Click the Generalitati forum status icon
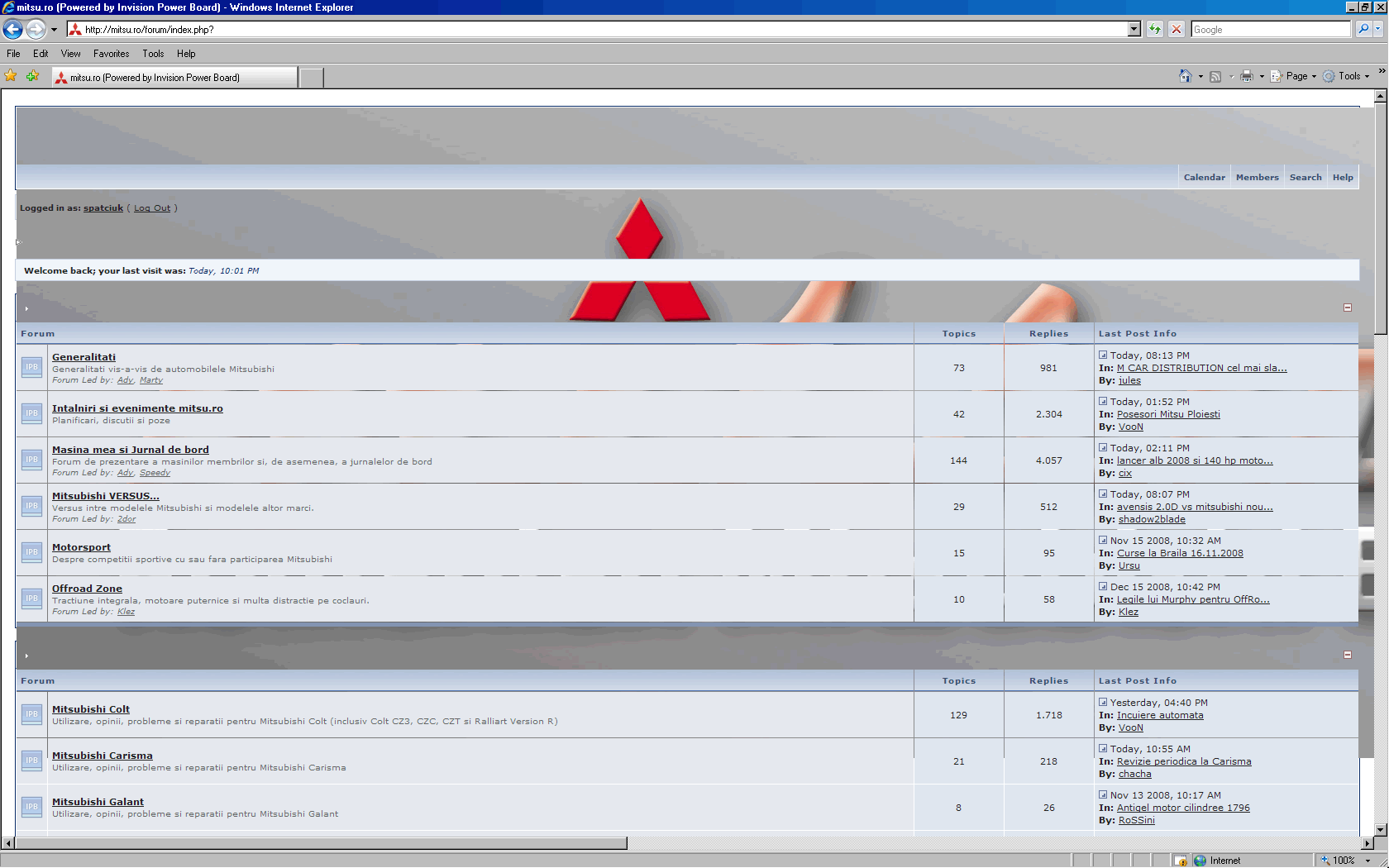The width and height of the screenshot is (1389, 868). click(x=31, y=367)
